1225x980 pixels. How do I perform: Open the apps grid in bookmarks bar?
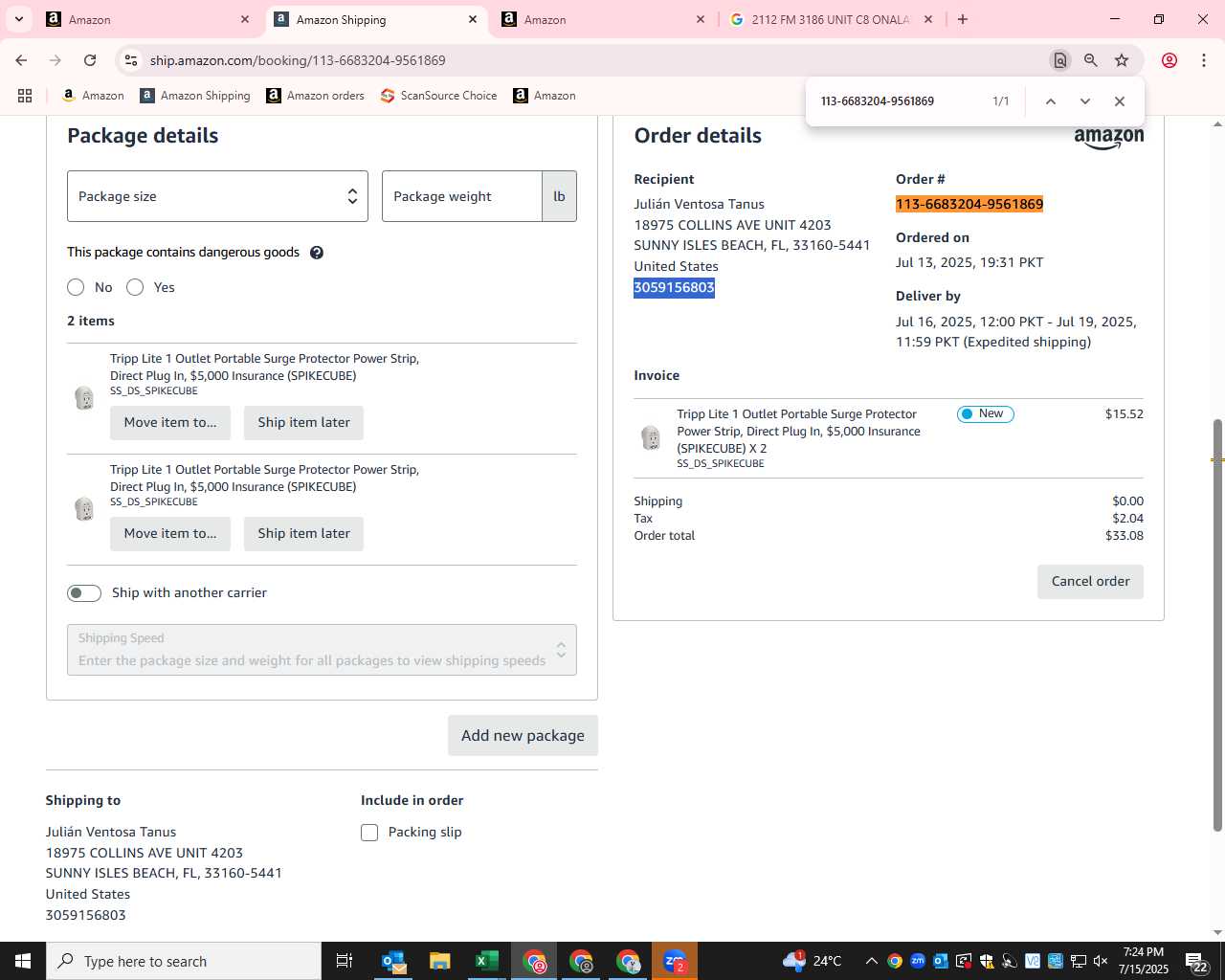pos(25,96)
